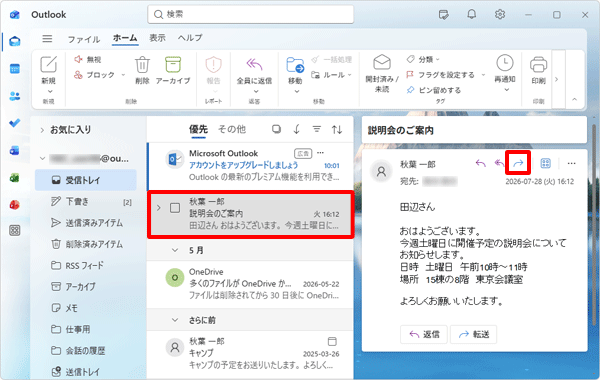This screenshot has width=600, height=380.
Task: Open the settings gear icon
Action: [500, 15]
